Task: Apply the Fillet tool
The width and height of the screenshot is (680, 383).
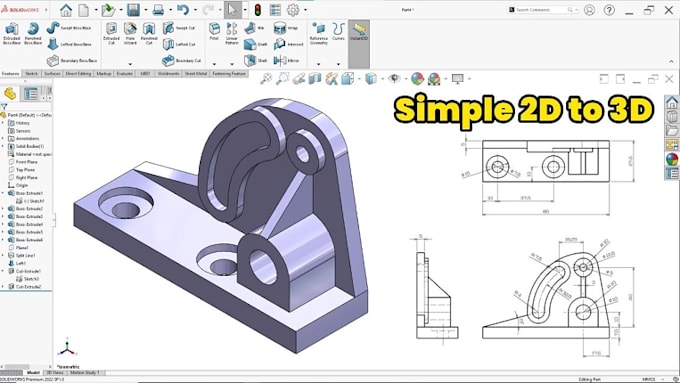Action: click(214, 31)
